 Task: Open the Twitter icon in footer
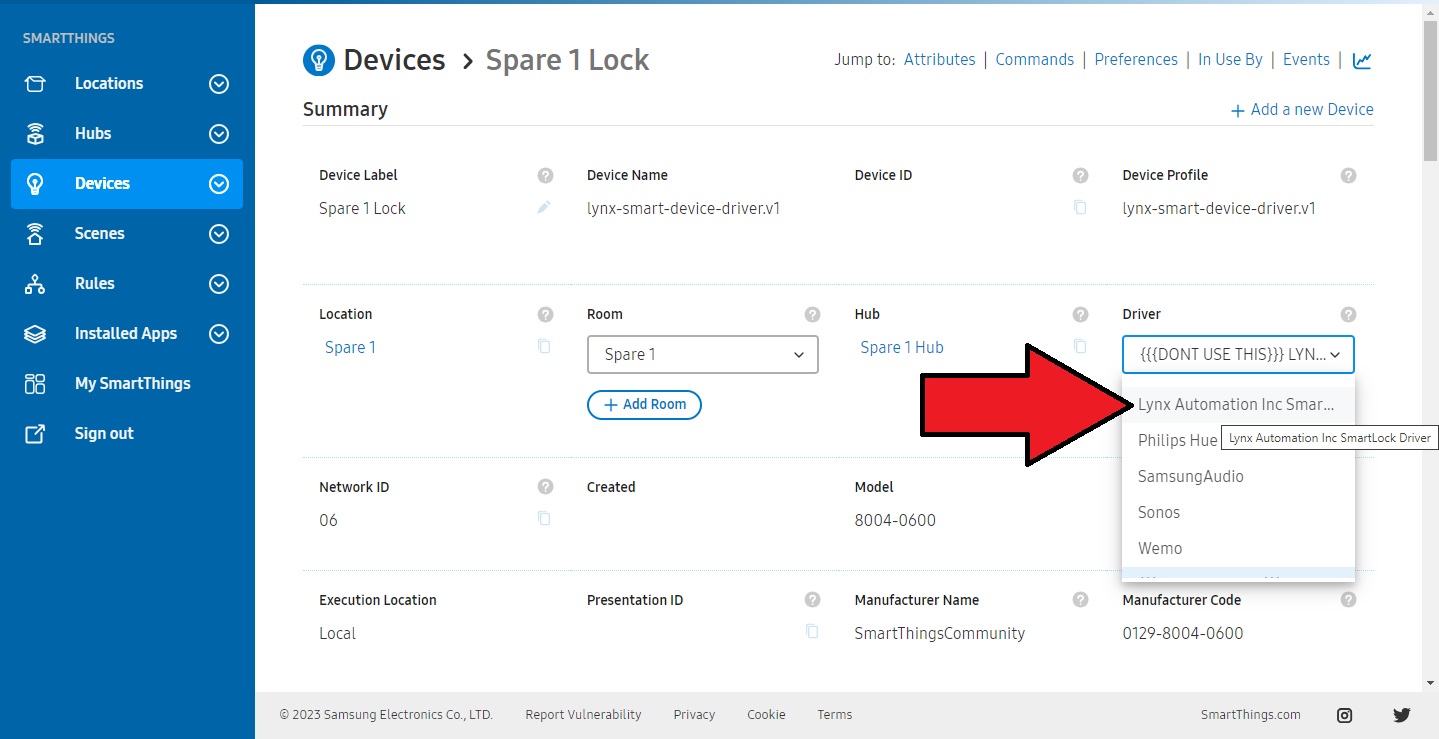pyautogui.click(x=1402, y=715)
